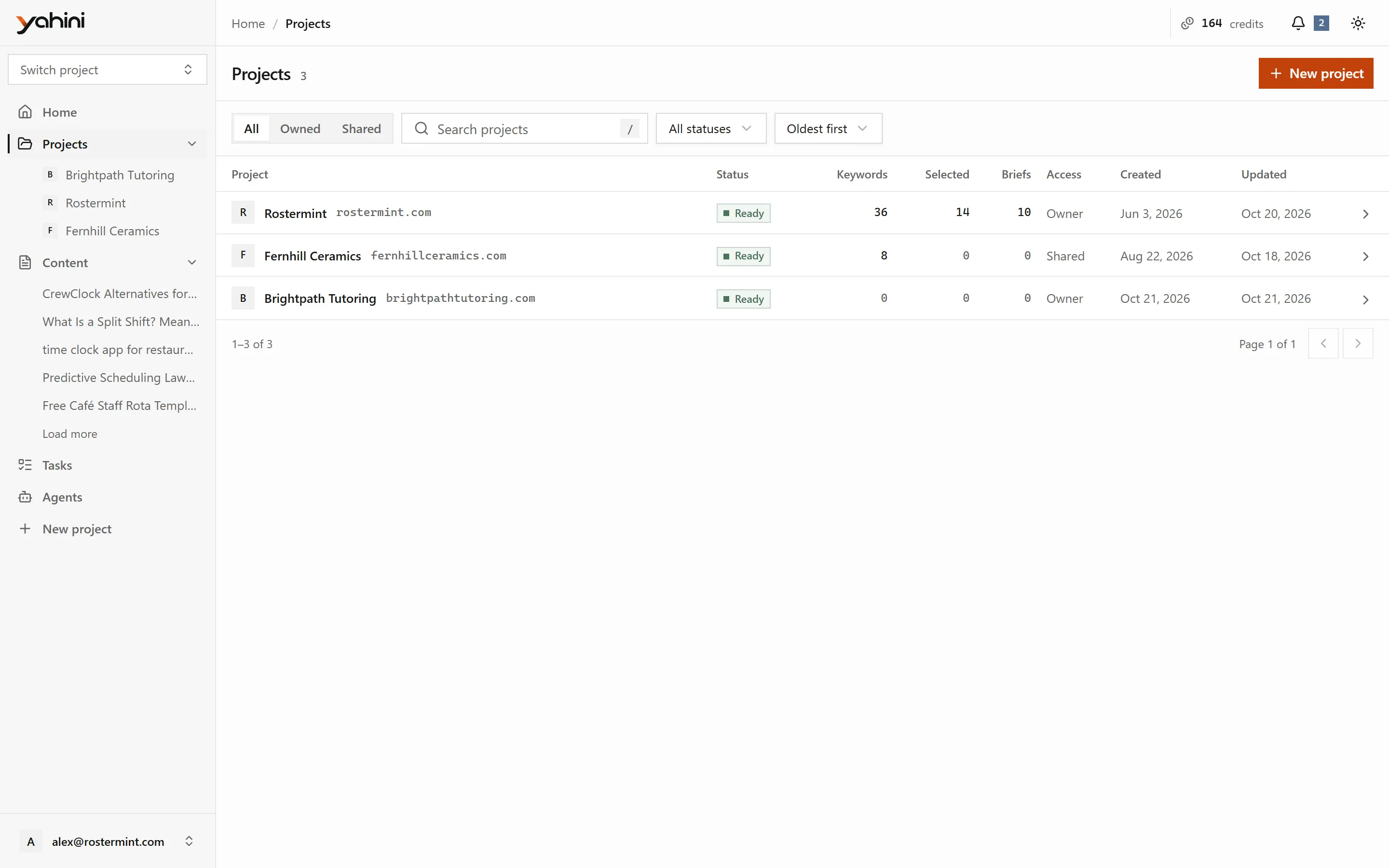Select the Owned filter tab

300,129
